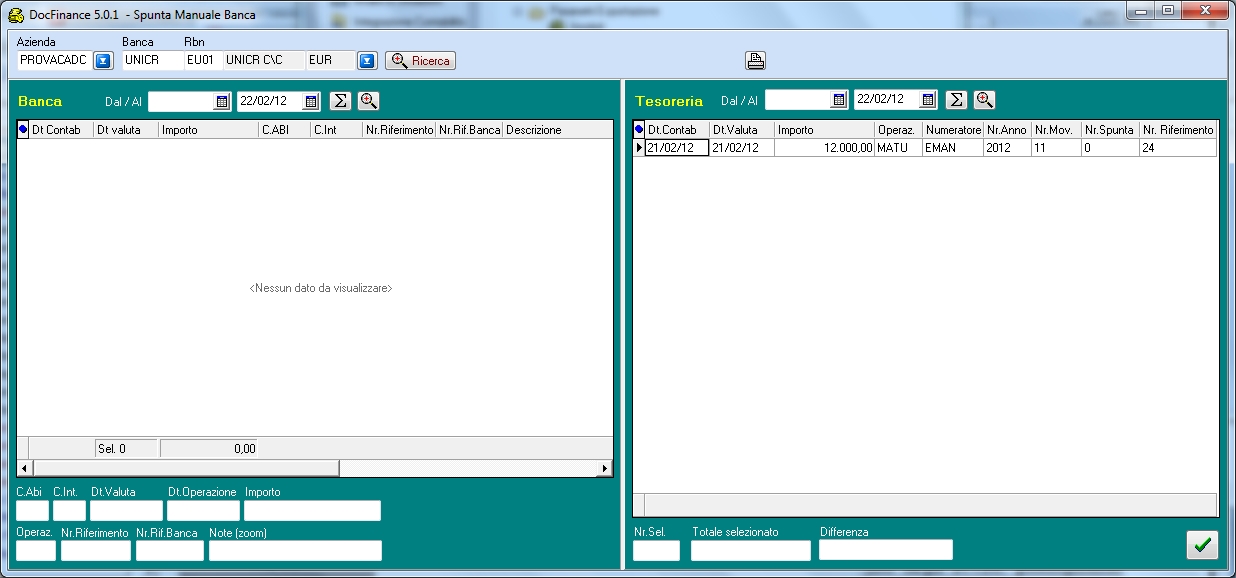The width and height of the screenshot is (1236, 578).
Task: Sort Tesoreria grid by Dt.Valuta column
Action: [x=742, y=130]
